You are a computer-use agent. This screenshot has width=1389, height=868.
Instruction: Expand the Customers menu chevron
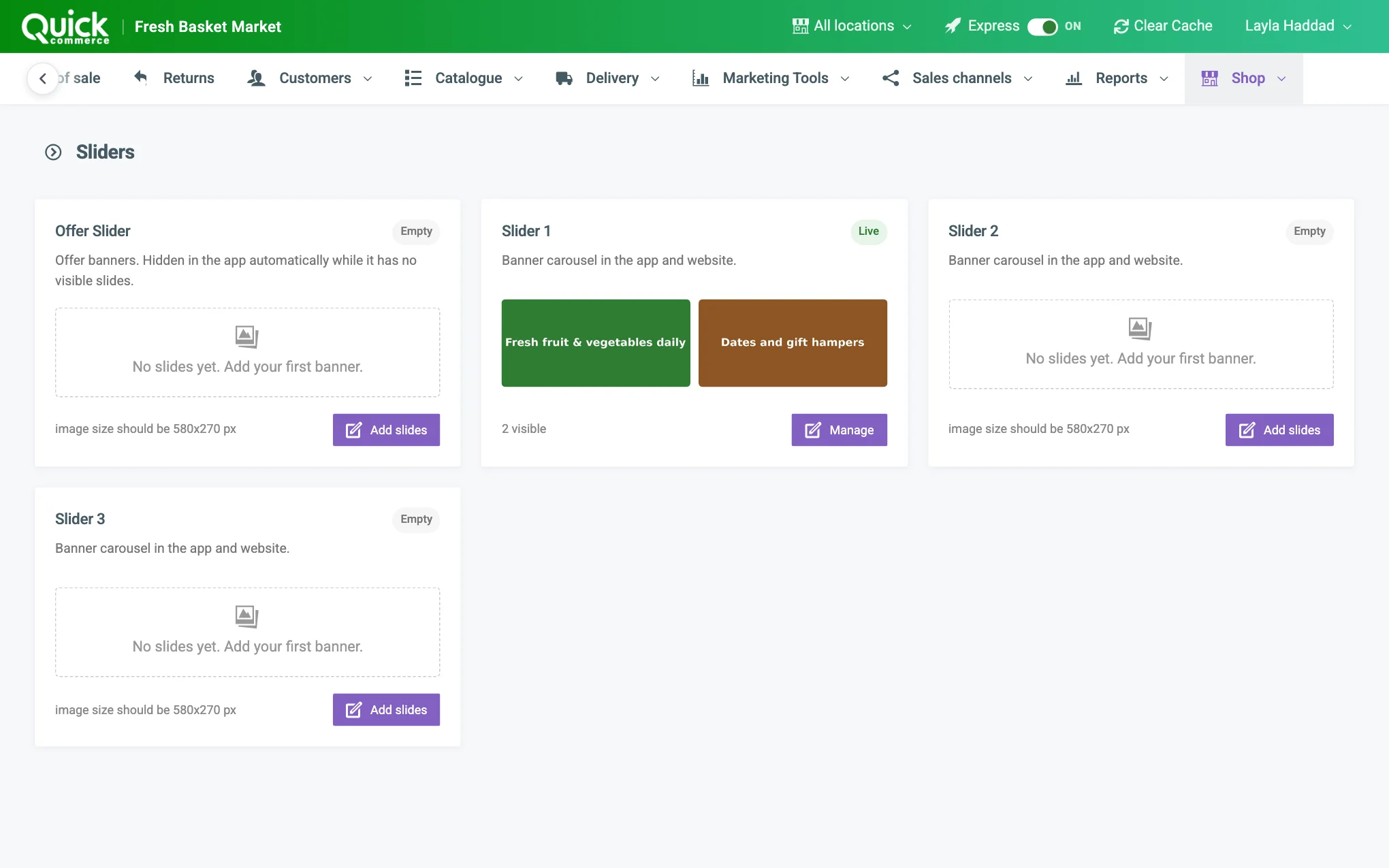(x=368, y=79)
